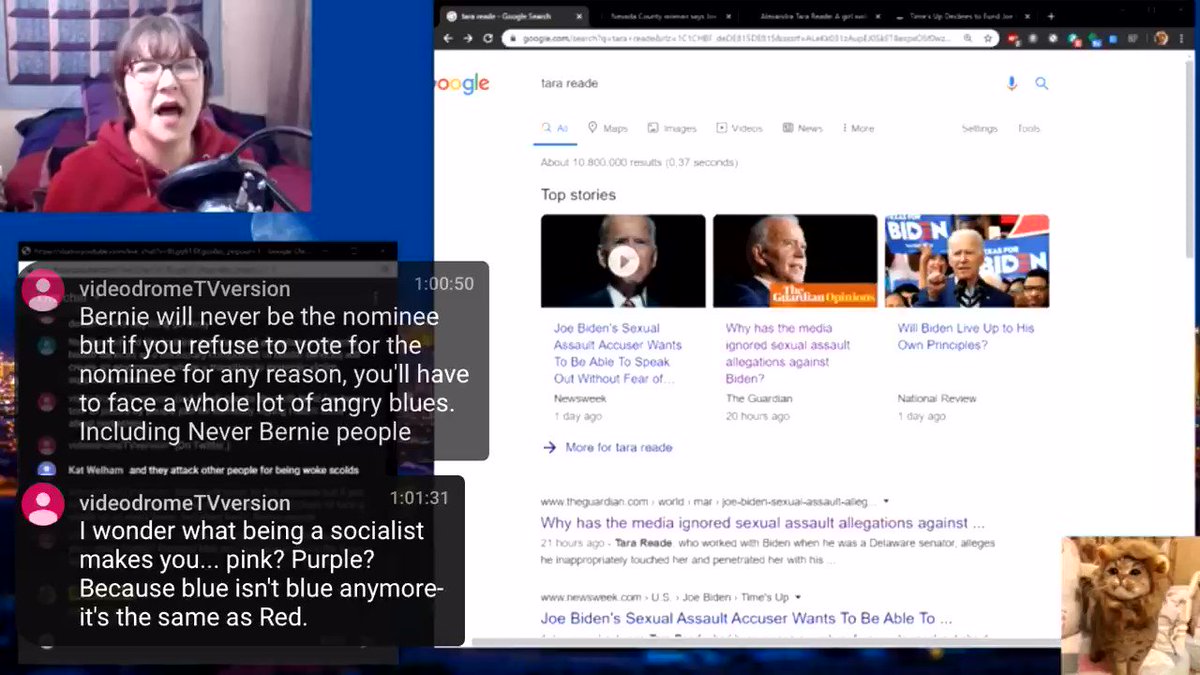Click the 'I wonder what being a socialist' message
The height and width of the screenshot is (675, 1200).
[x=262, y=574]
